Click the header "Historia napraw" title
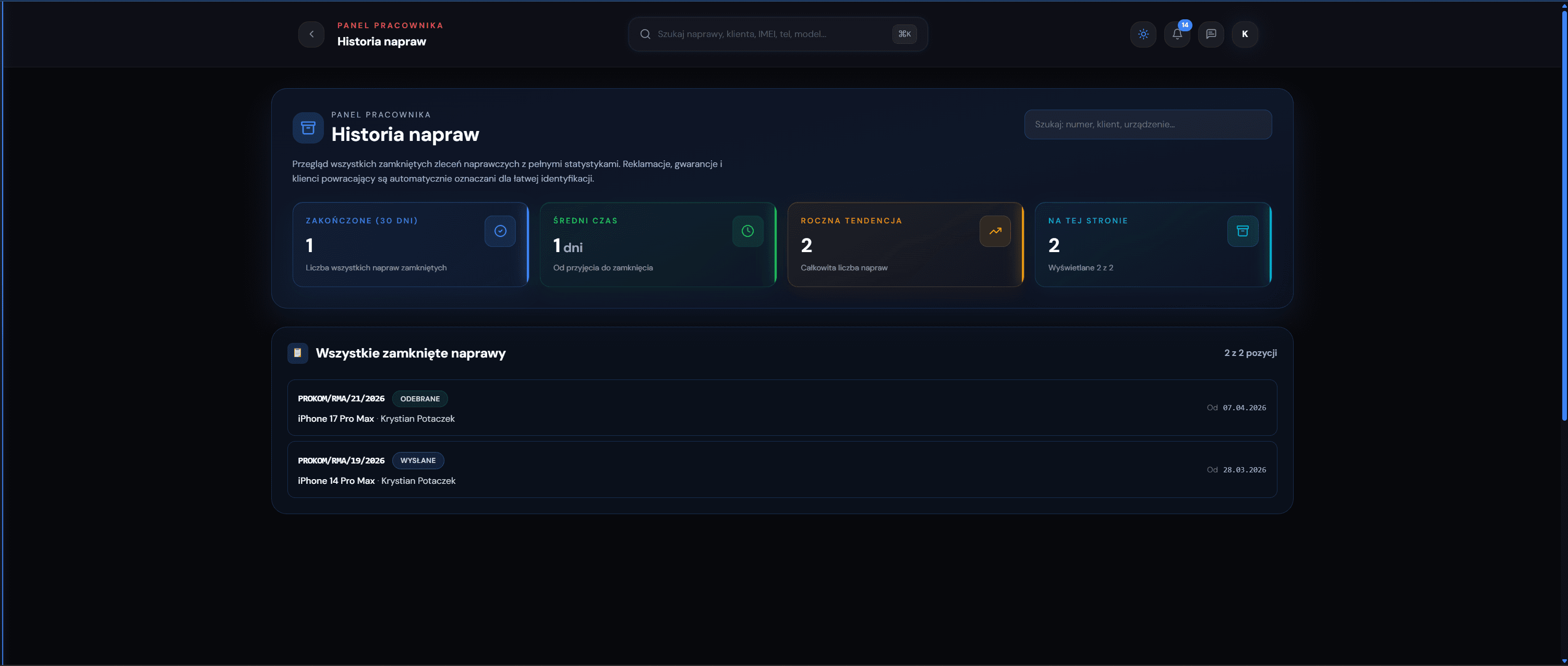Viewport: 1568px width, 666px height. 382,41
